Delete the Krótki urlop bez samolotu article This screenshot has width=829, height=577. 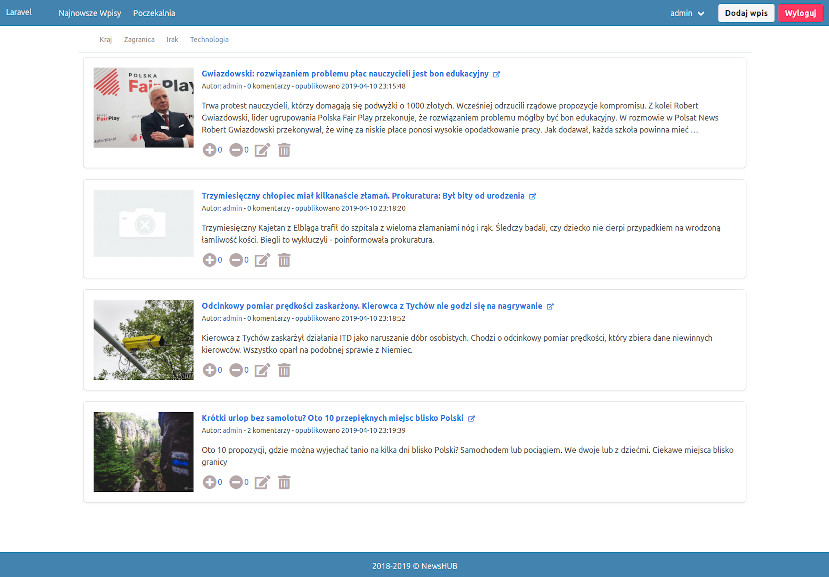(x=284, y=482)
